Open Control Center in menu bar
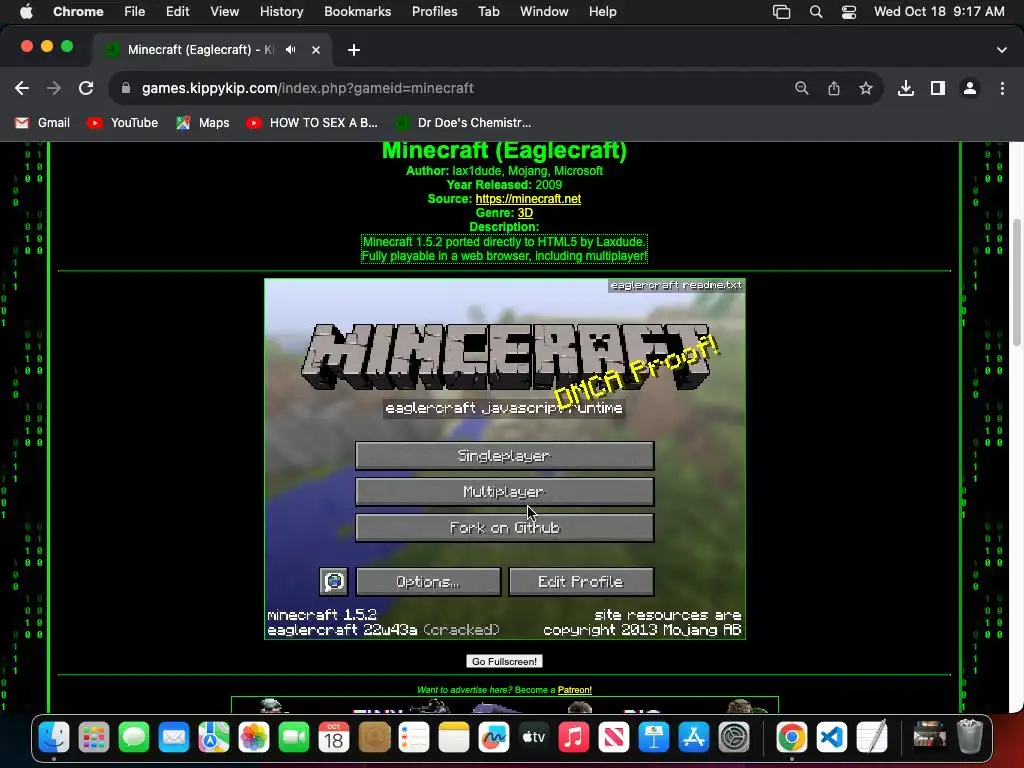 (848, 12)
